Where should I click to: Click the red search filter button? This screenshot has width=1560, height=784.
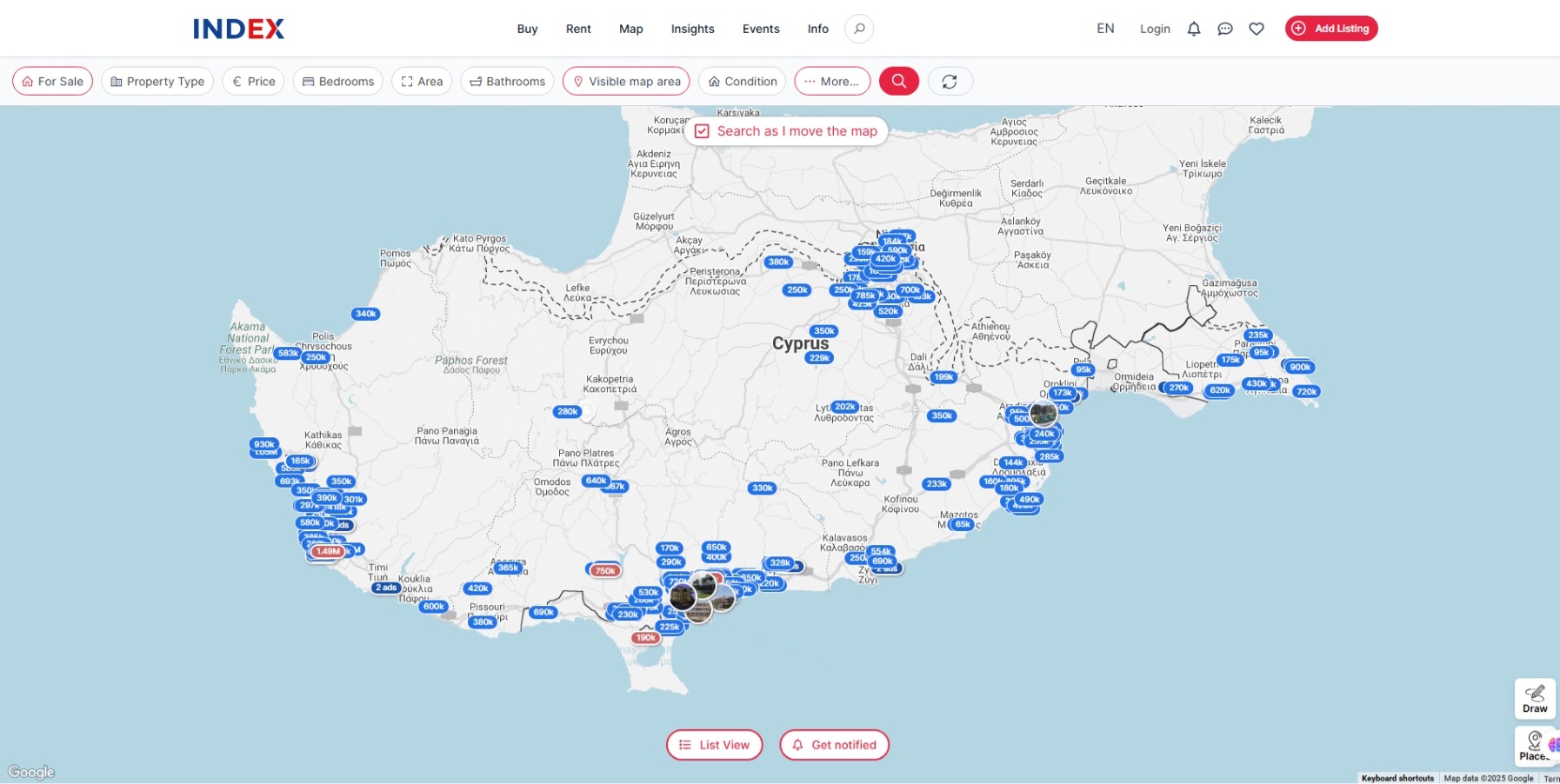click(x=898, y=81)
